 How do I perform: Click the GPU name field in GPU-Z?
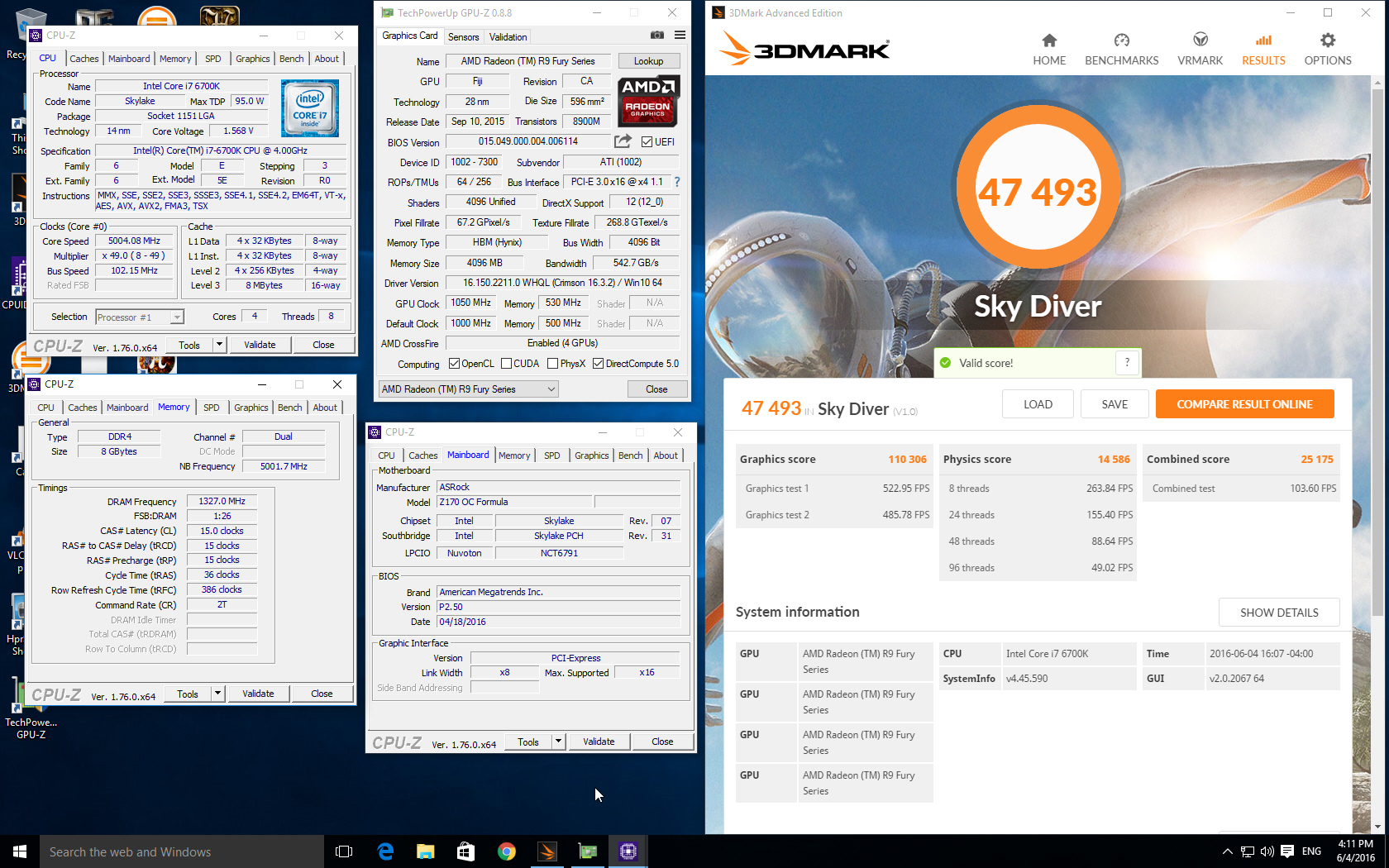point(527,61)
